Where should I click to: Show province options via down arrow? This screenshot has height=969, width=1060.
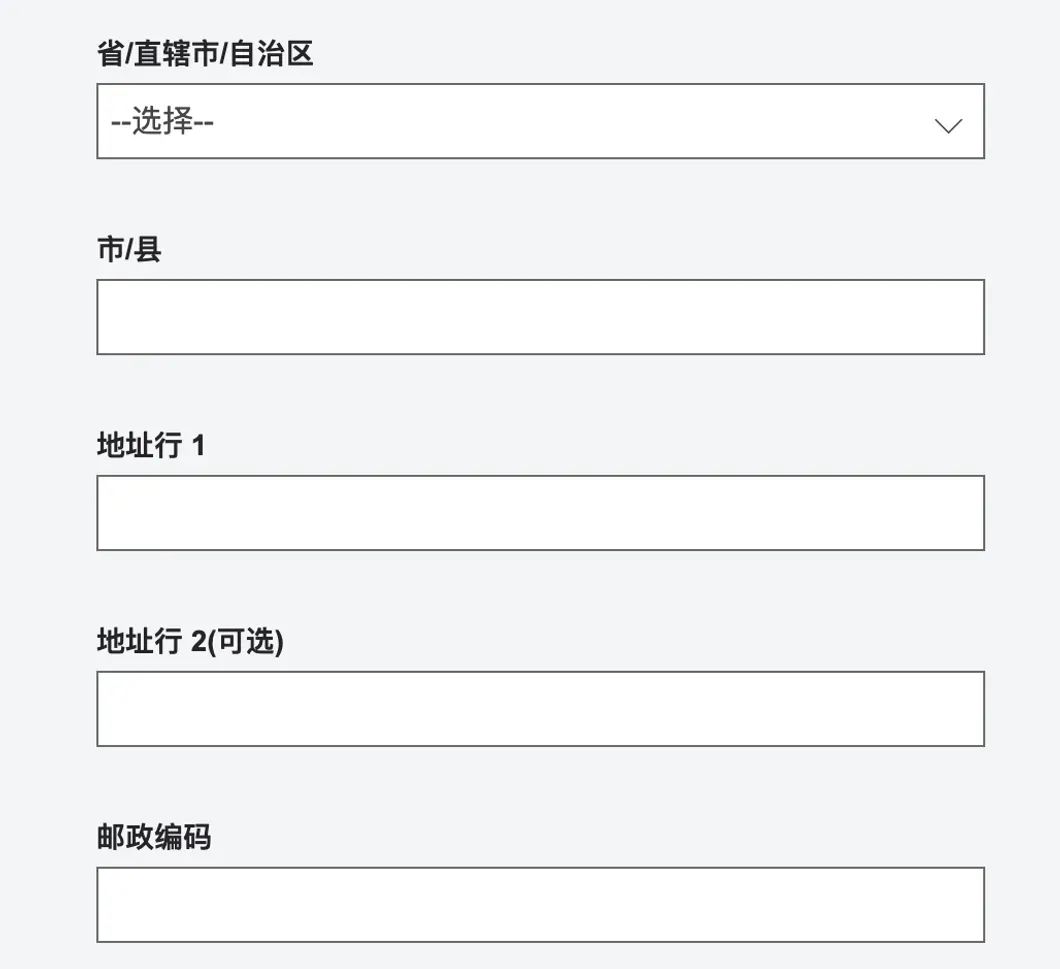[x=948, y=126]
